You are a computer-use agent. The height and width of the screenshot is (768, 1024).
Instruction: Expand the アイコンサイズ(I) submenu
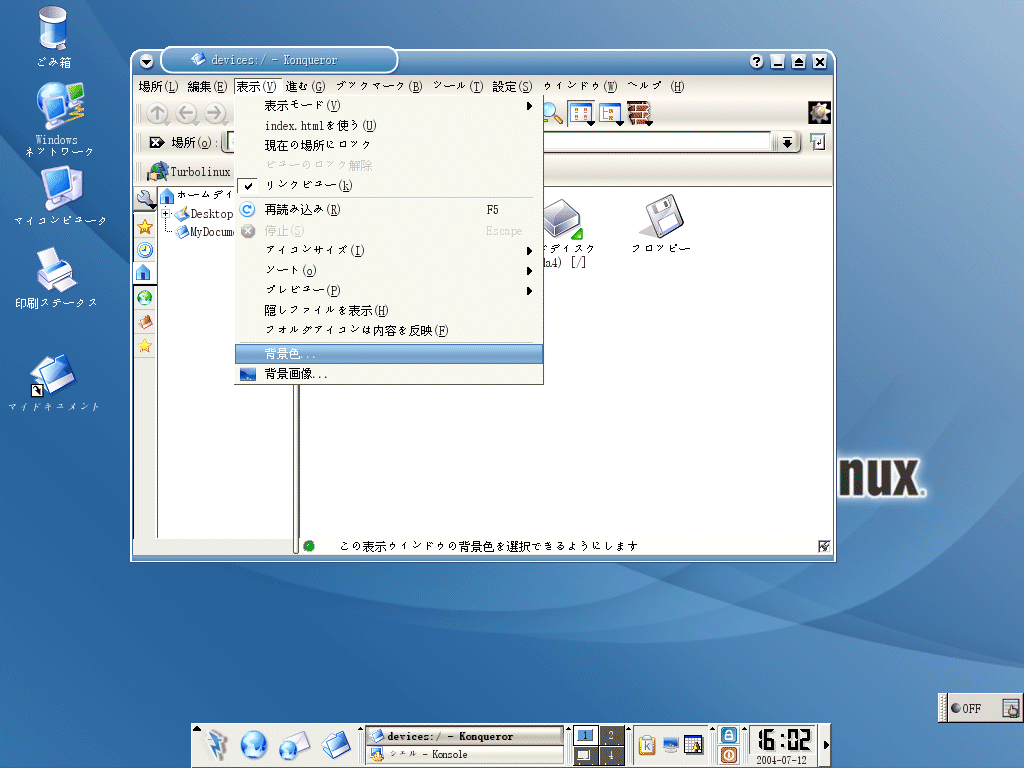click(x=389, y=250)
